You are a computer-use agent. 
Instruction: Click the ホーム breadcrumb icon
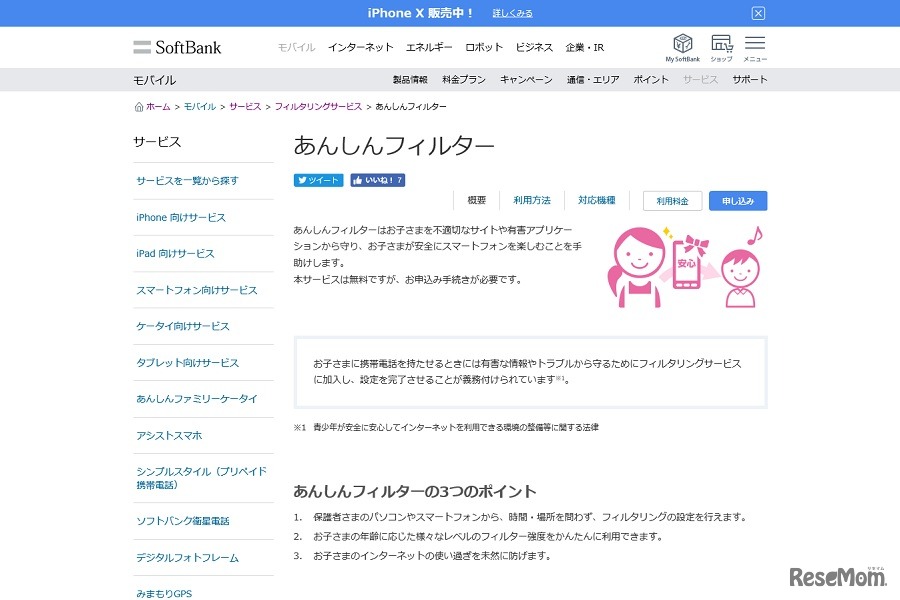[138, 107]
